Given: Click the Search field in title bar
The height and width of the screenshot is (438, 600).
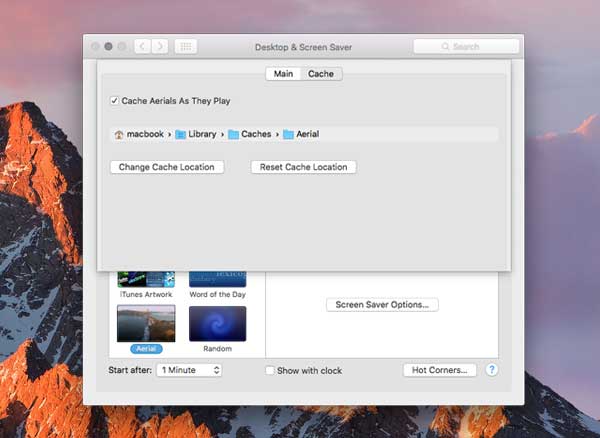Looking at the screenshot, I should tap(466, 47).
